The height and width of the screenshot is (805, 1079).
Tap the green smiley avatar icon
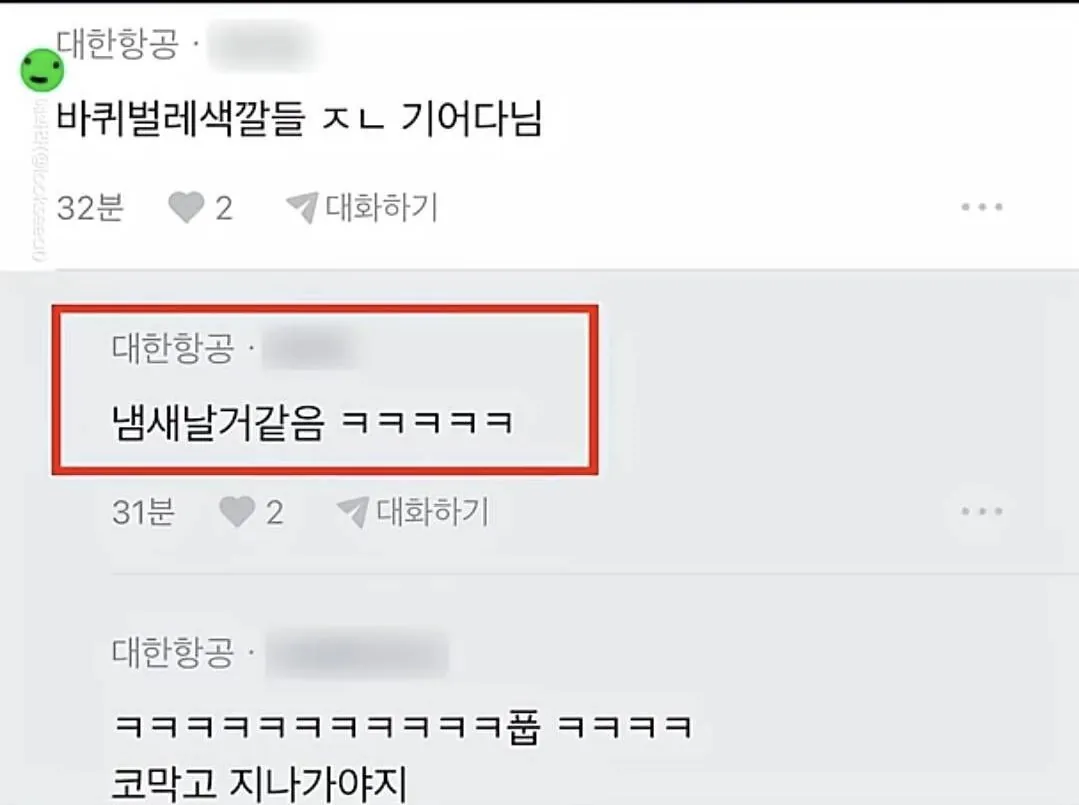point(42,70)
